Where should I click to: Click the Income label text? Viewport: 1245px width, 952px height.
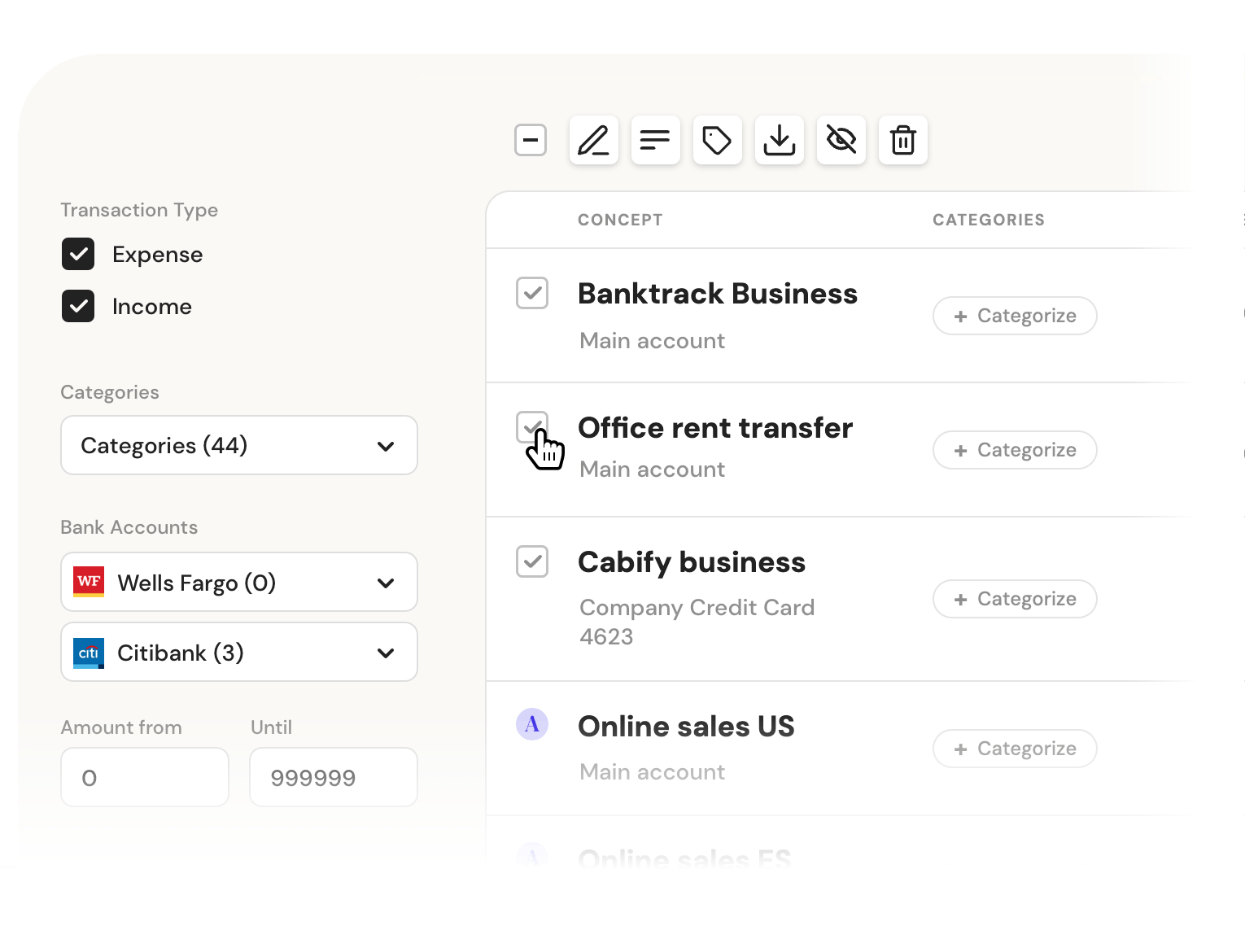[x=152, y=307]
